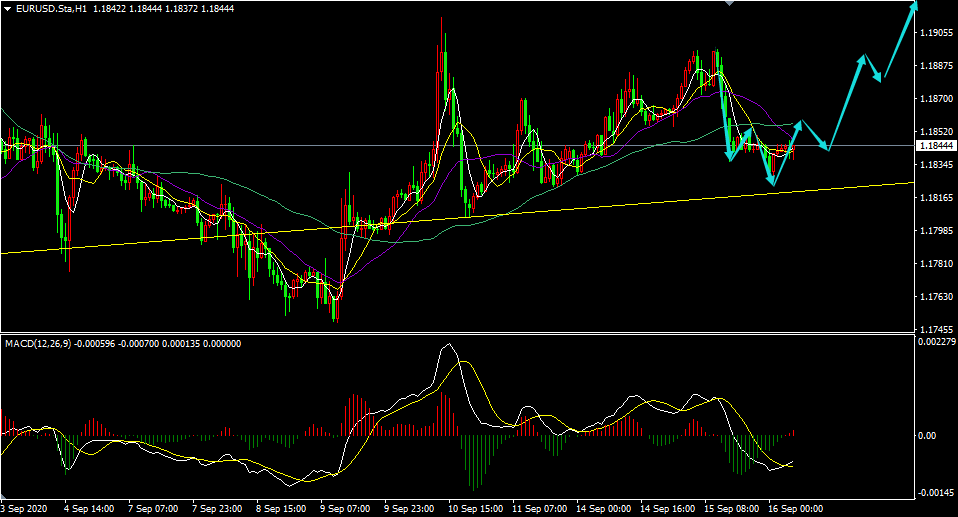Click the MACD(12,26,9) indicator label

point(38,343)
